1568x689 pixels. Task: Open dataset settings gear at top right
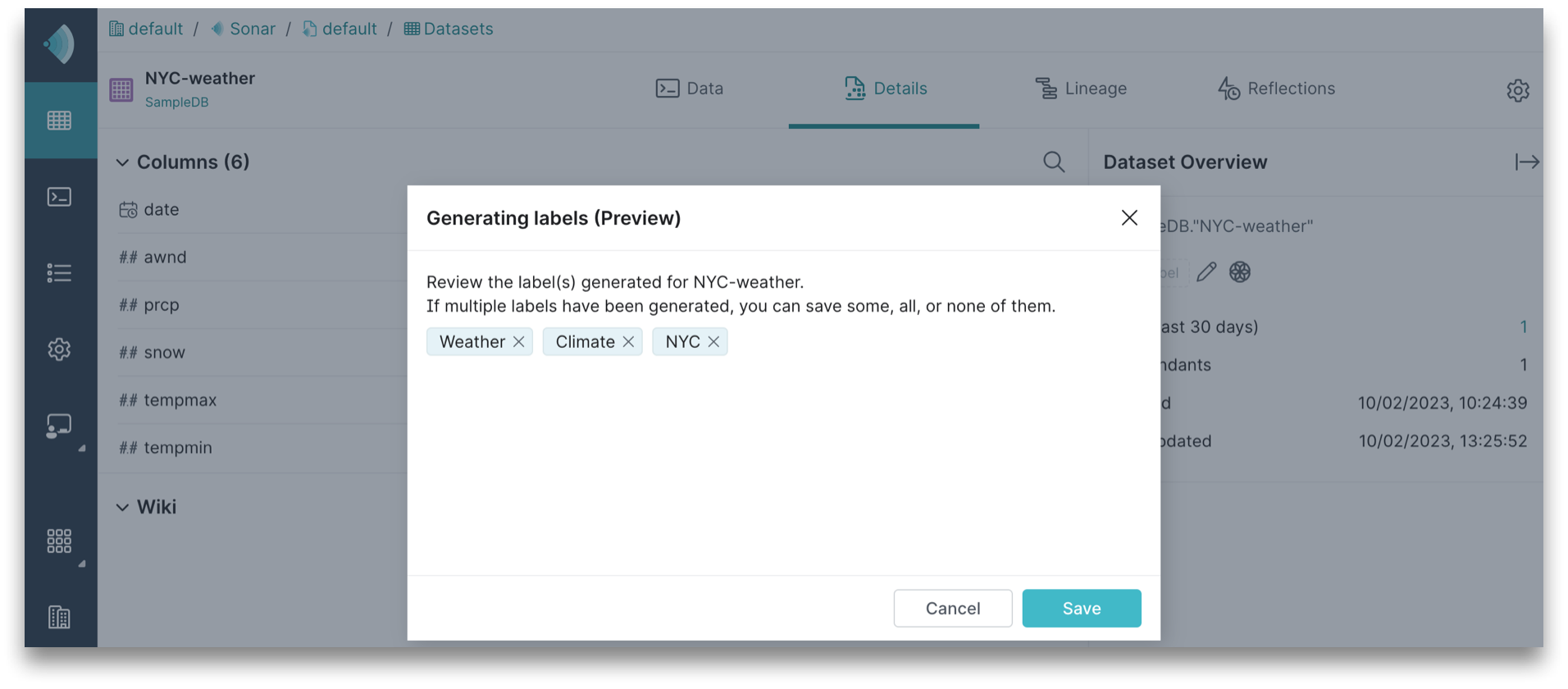click(1518, 90)
